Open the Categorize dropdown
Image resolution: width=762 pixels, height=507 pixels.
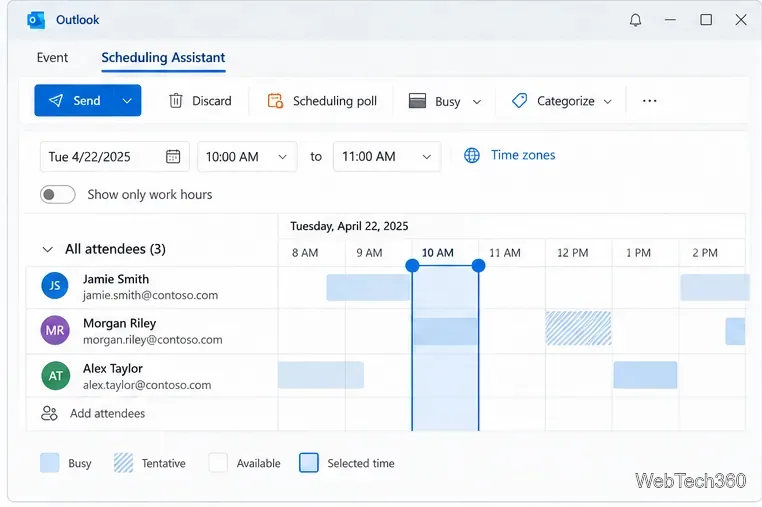562,101
